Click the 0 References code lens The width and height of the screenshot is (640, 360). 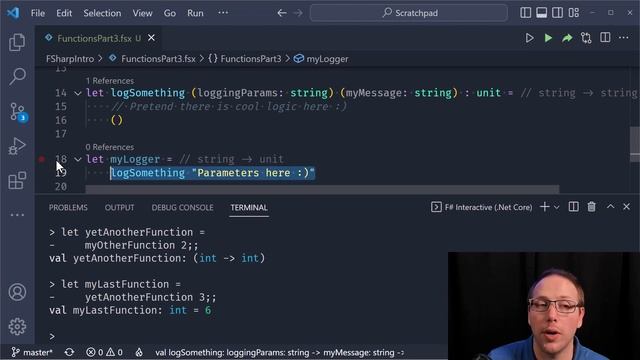109,147
